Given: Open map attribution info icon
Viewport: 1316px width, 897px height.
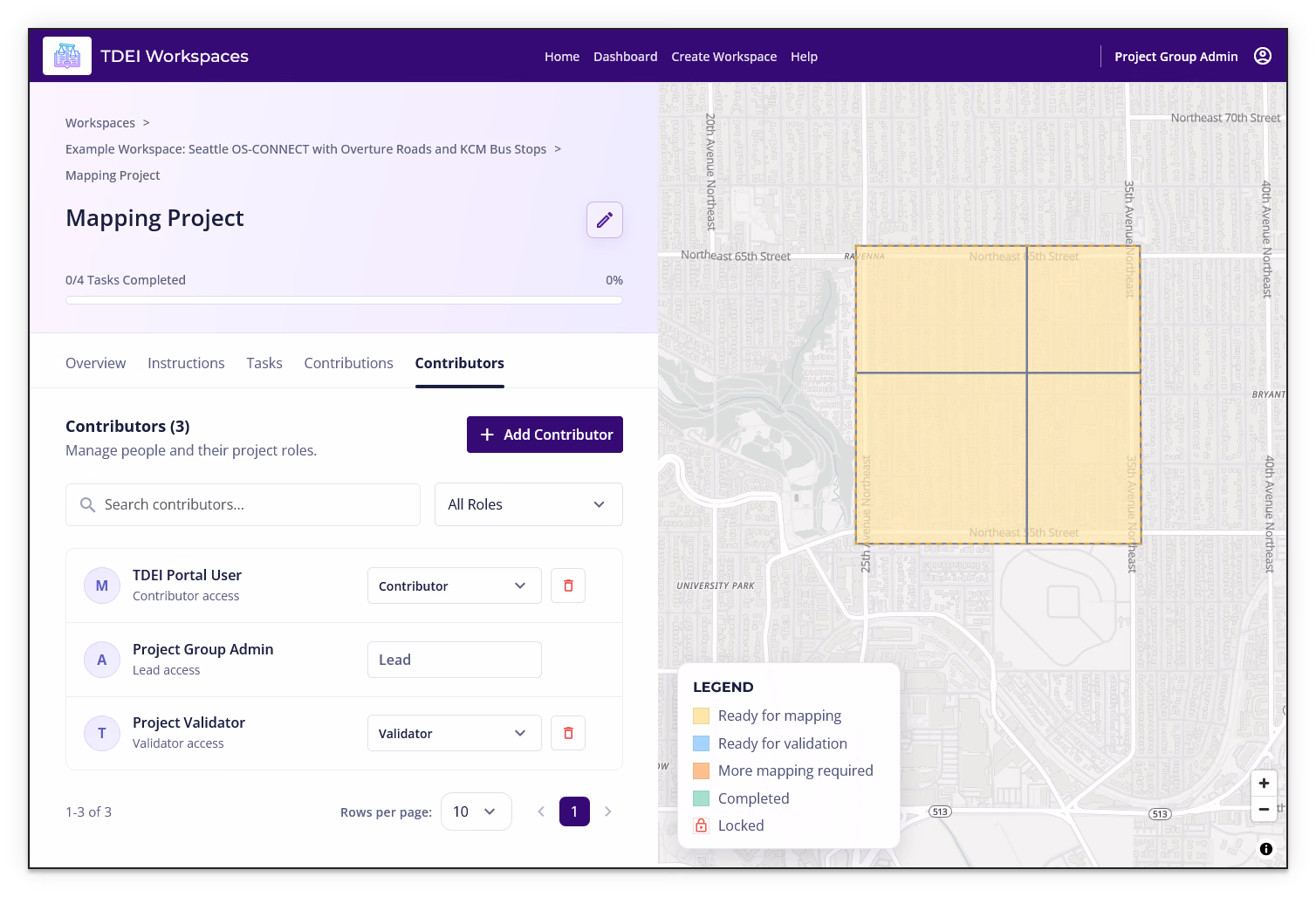Looking at the screenshot, I should point(1266,849).
